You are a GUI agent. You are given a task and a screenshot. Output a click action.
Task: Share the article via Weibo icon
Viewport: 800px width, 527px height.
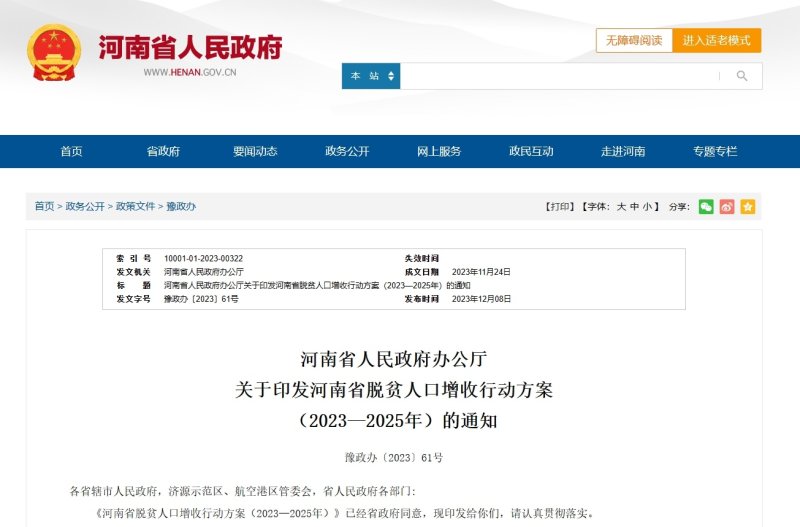click(727, 207)
